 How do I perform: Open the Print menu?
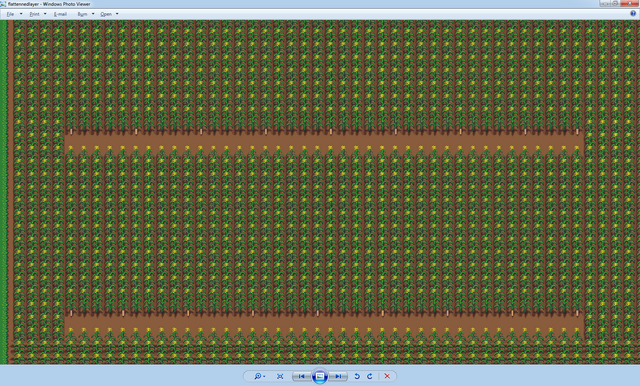pyautogui.click(x=35, y=14)
